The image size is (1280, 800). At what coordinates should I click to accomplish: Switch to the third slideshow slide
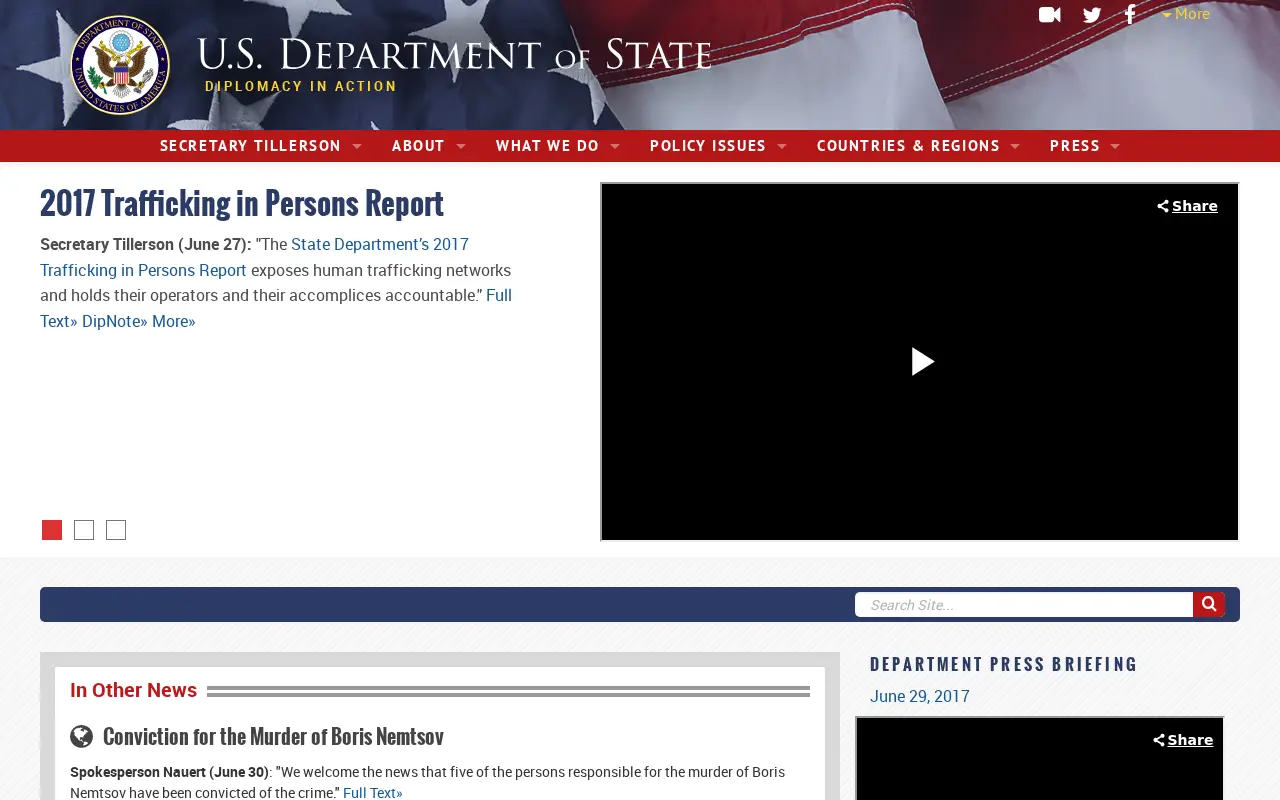click(116, 530)
